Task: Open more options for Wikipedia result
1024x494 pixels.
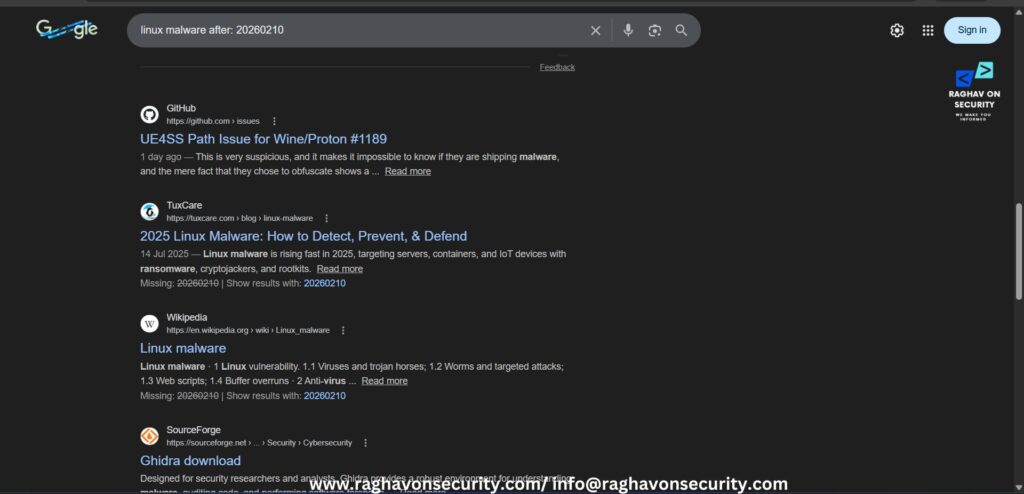Action: tap(344, 331)
